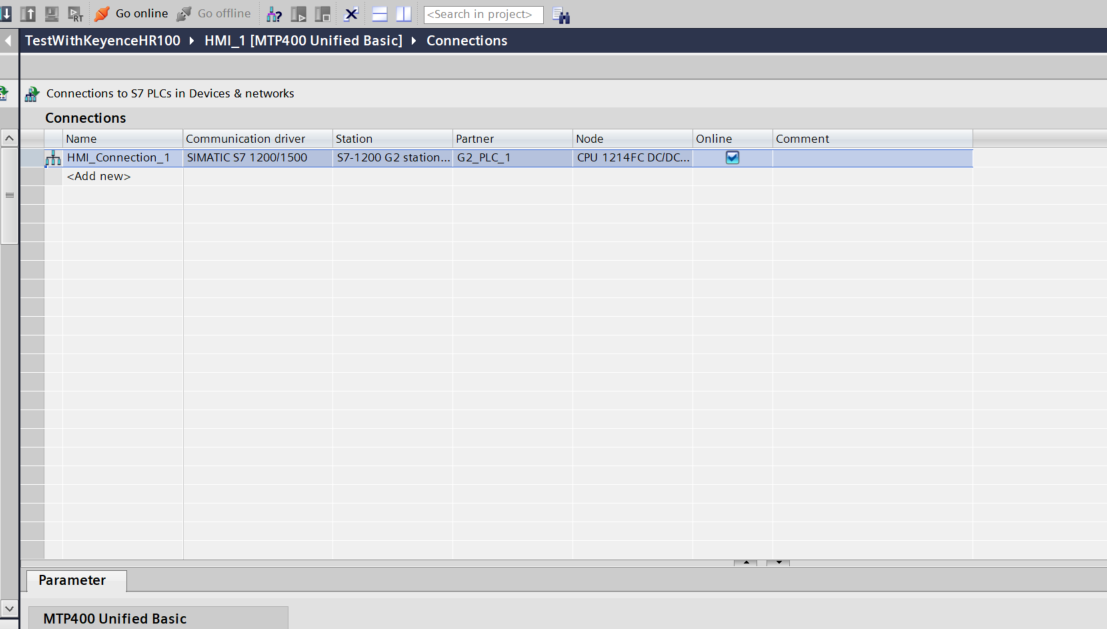Sort by the Name column header
Screen dimensions: 1107x629
122,138
